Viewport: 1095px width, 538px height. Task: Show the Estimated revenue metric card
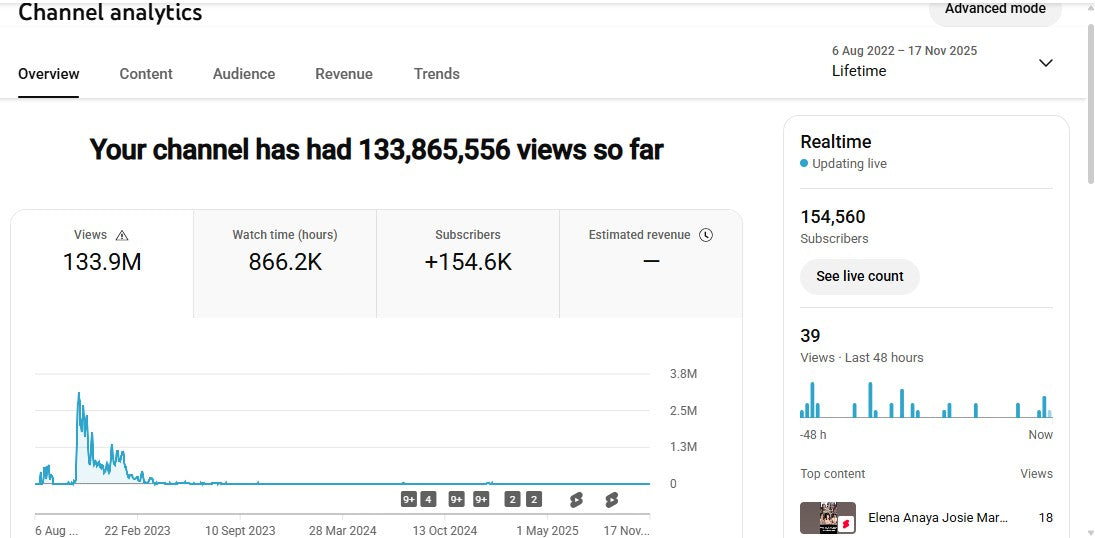pos(651,263)
